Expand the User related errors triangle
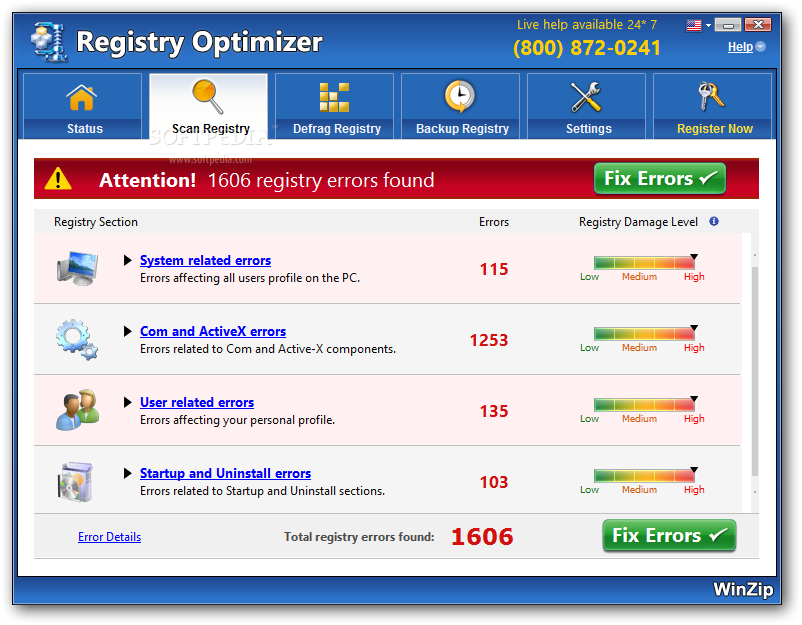802x625 pixels. pyautogui.click(x=128, y=403)
